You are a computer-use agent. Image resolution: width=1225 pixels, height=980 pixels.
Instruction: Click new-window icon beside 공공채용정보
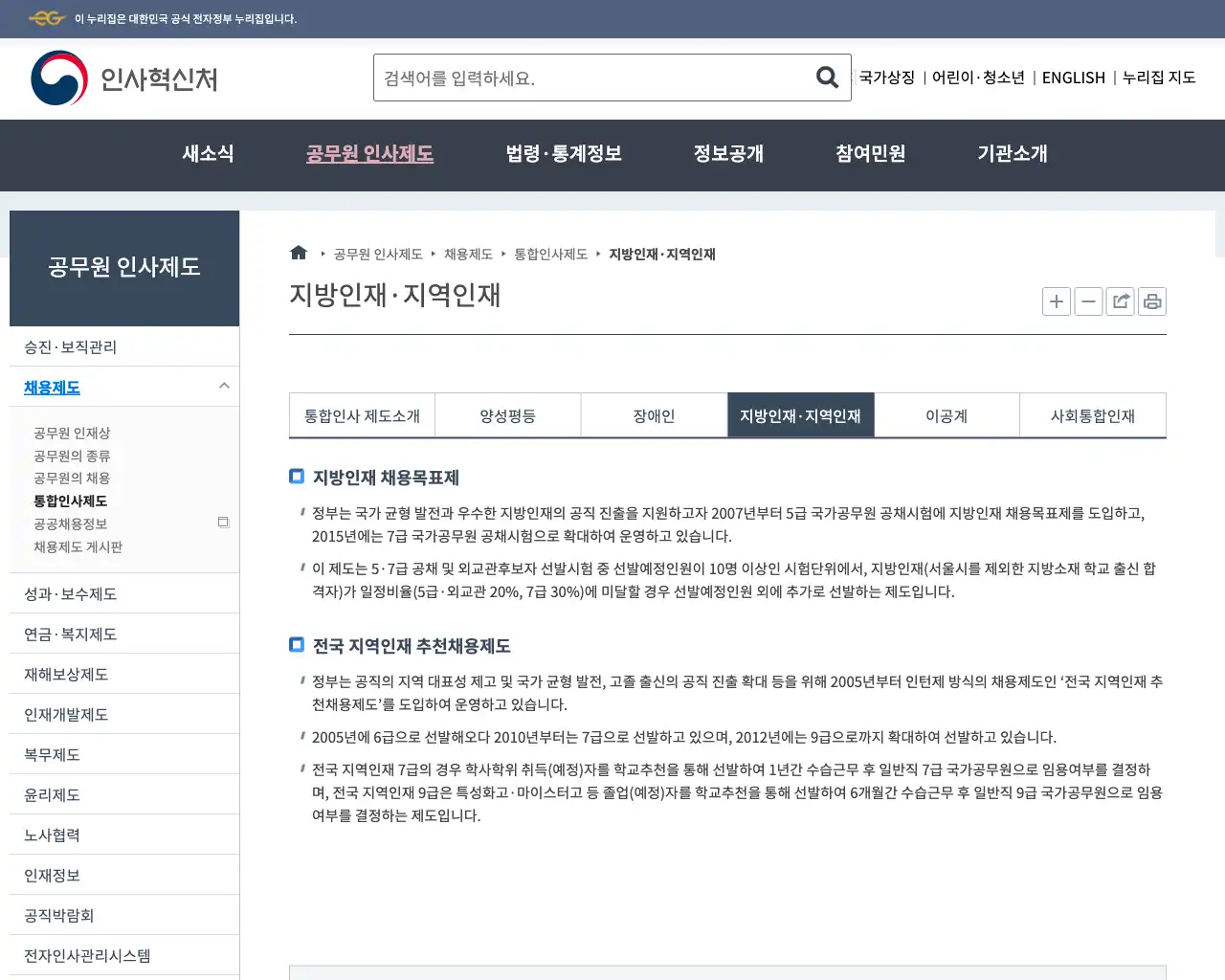(x=223, y=523)
